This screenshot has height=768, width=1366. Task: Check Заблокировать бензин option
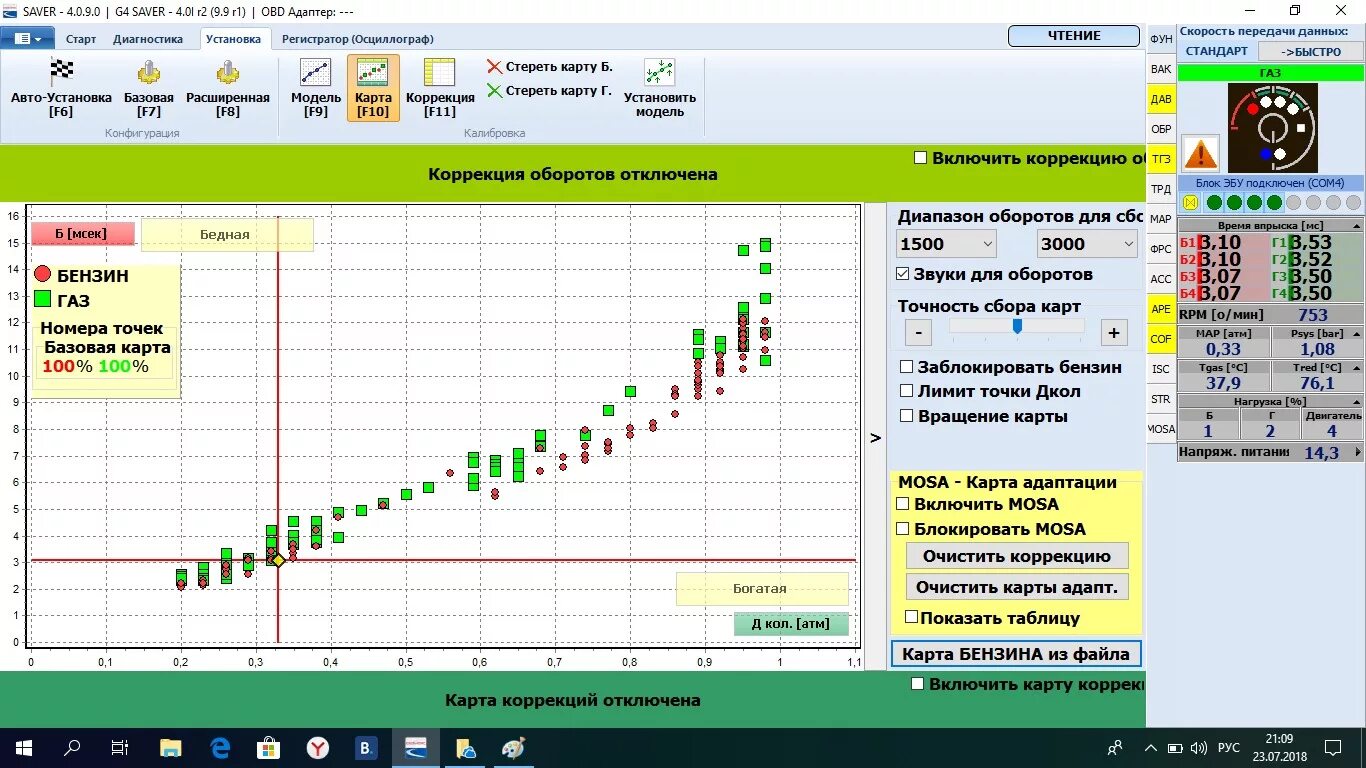point(907,367)
